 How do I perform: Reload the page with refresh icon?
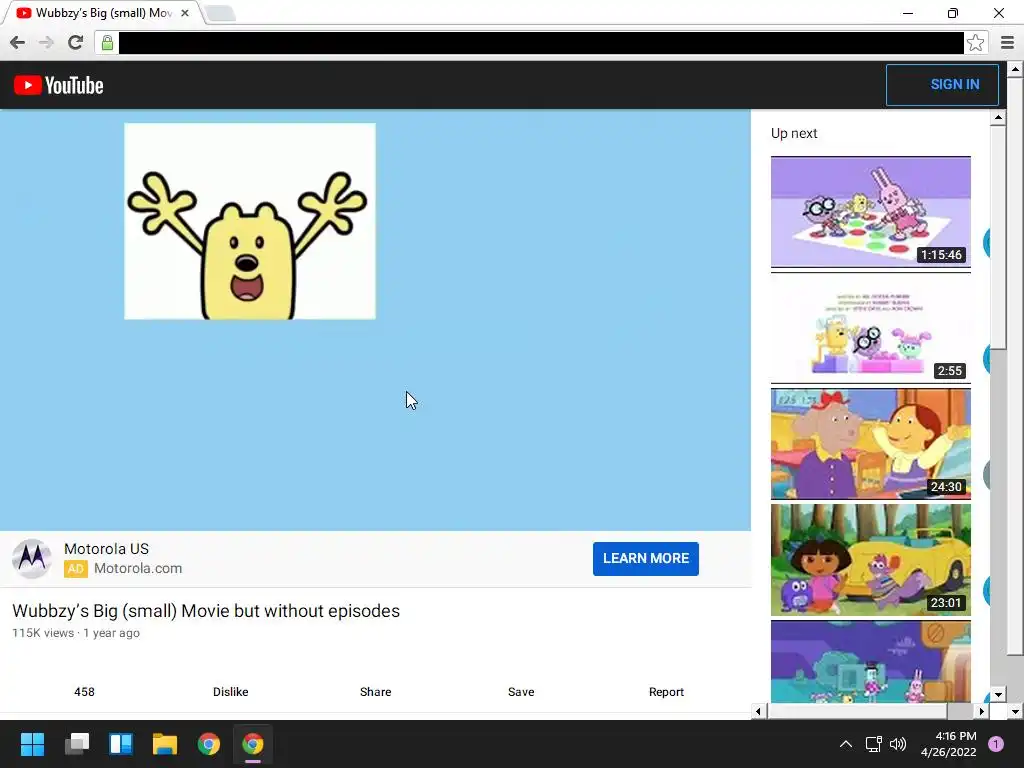tap(75, 42)
